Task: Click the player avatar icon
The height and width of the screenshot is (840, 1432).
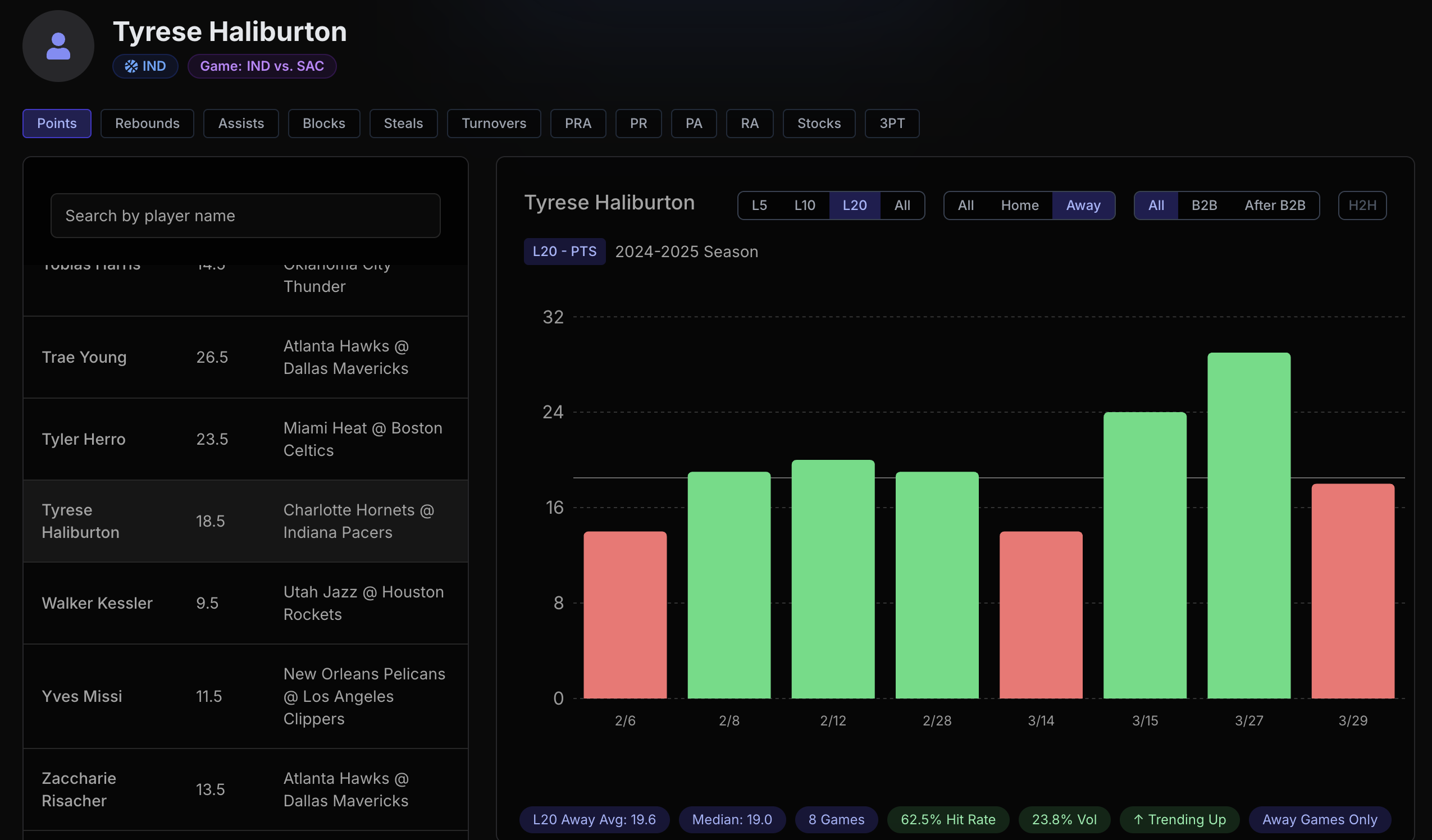Action: click(x=58, y=46)
